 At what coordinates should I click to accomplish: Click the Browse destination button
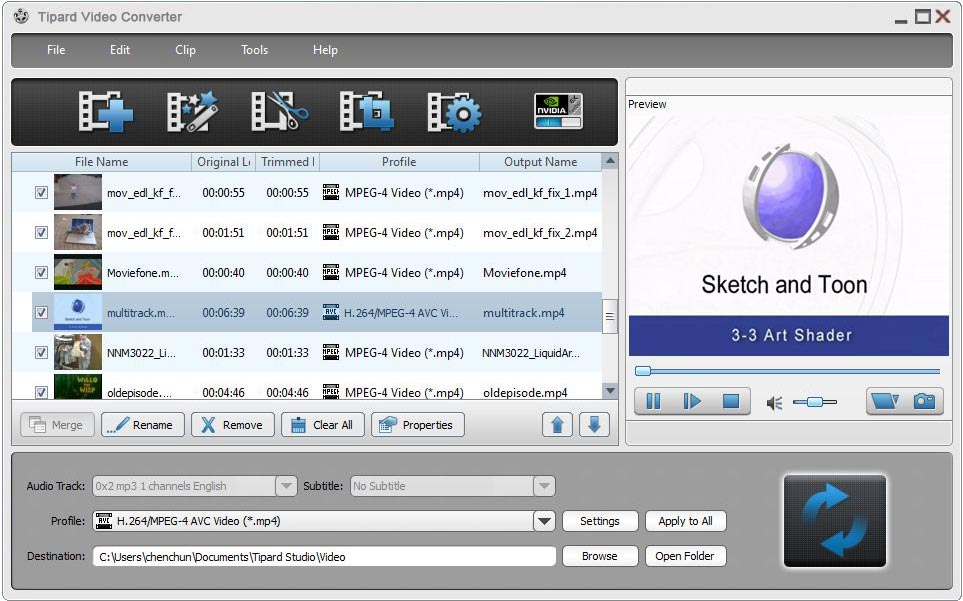[599, 556]
